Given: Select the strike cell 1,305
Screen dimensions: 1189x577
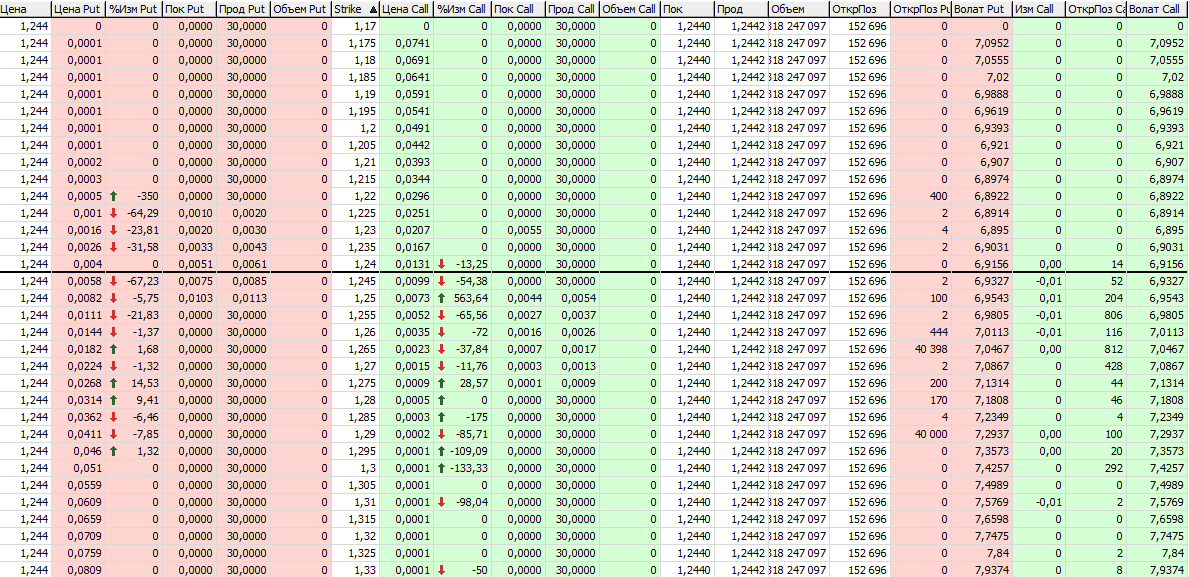Looking at the screenshot, I should pyautogui.click(x=356, y=485).
